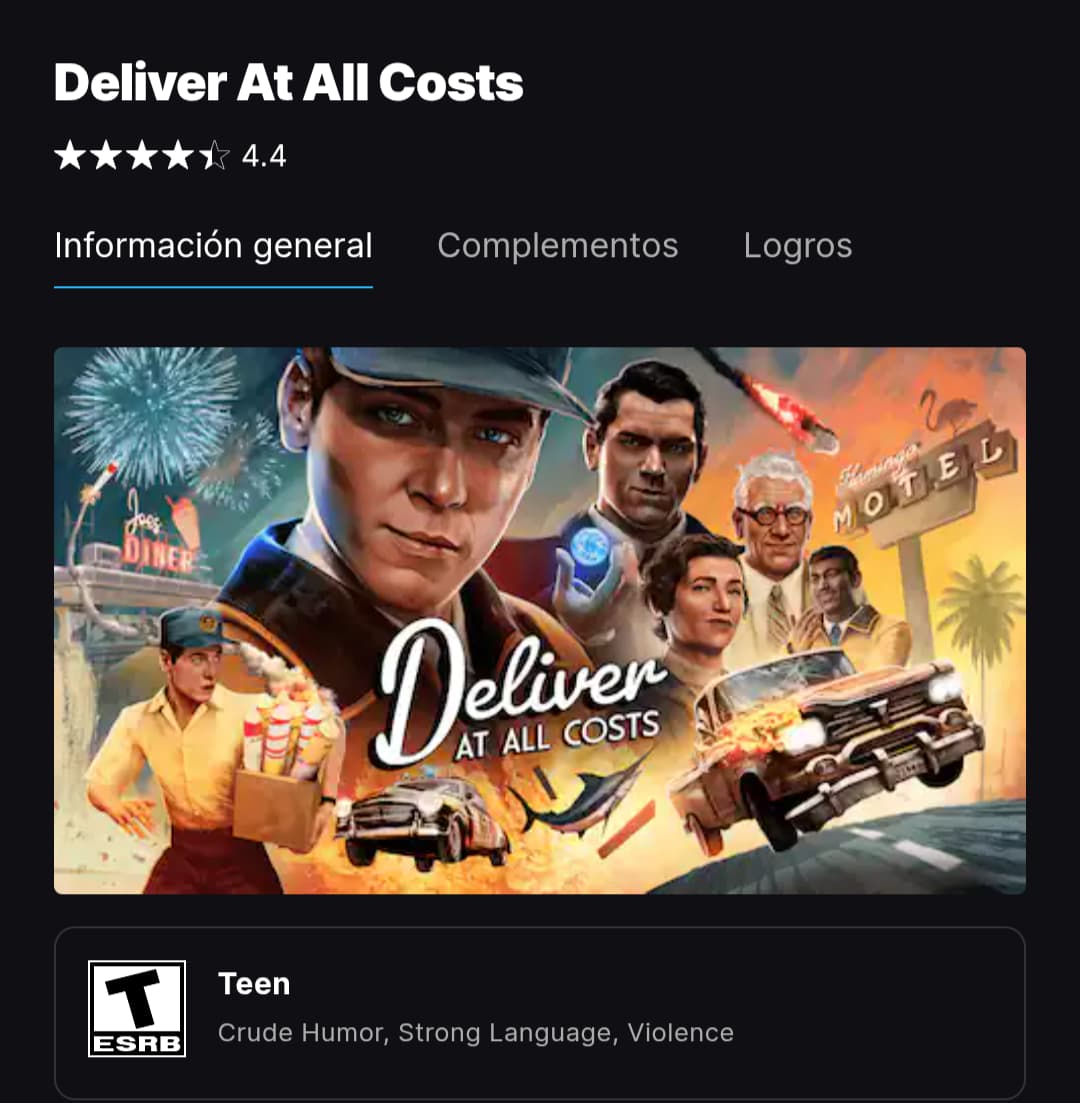Switch to the Complementos tab
This screenshot has height=1103, width=1080.
[557, 246]
